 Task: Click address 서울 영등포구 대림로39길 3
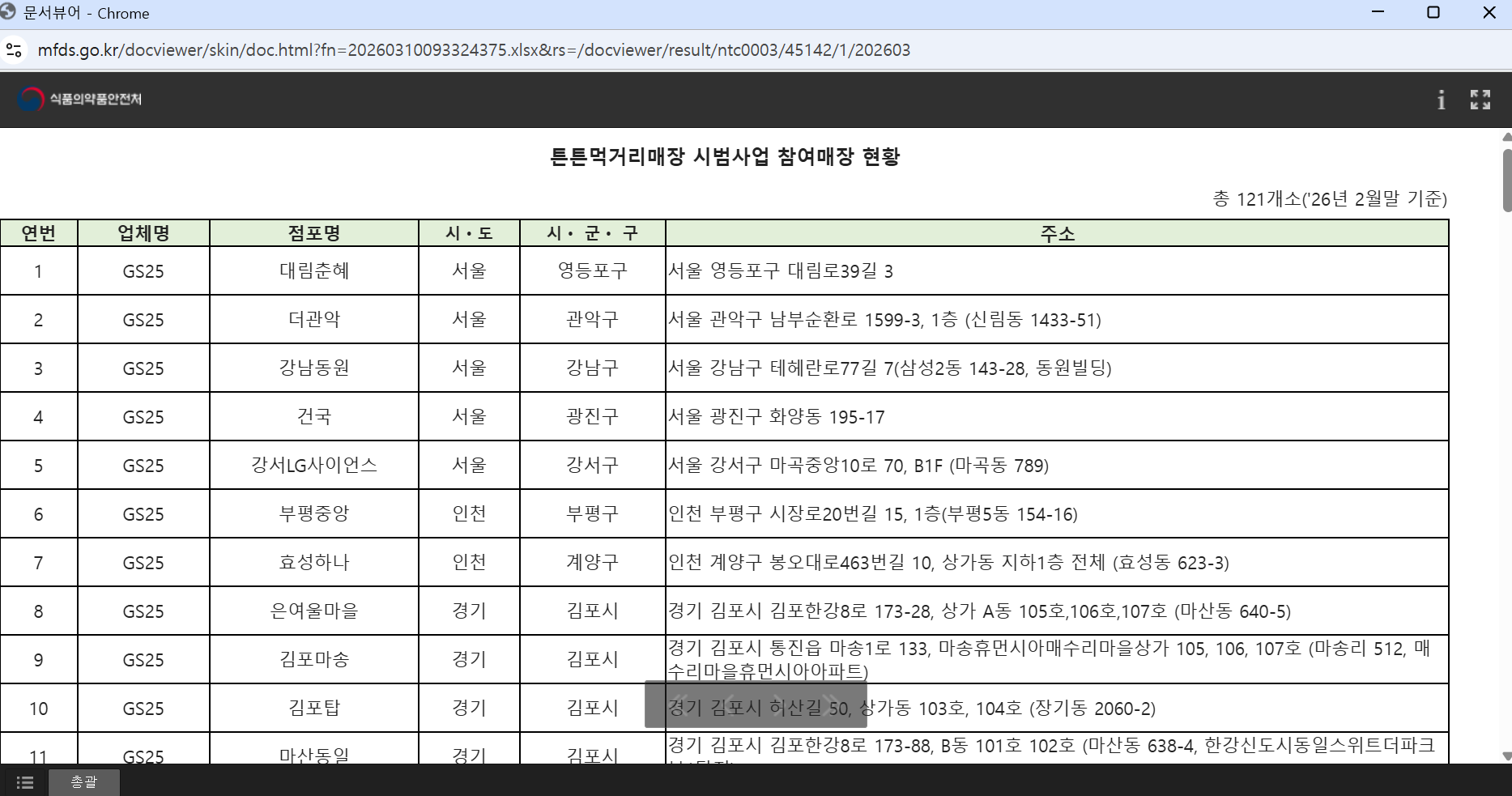(781, 270)
